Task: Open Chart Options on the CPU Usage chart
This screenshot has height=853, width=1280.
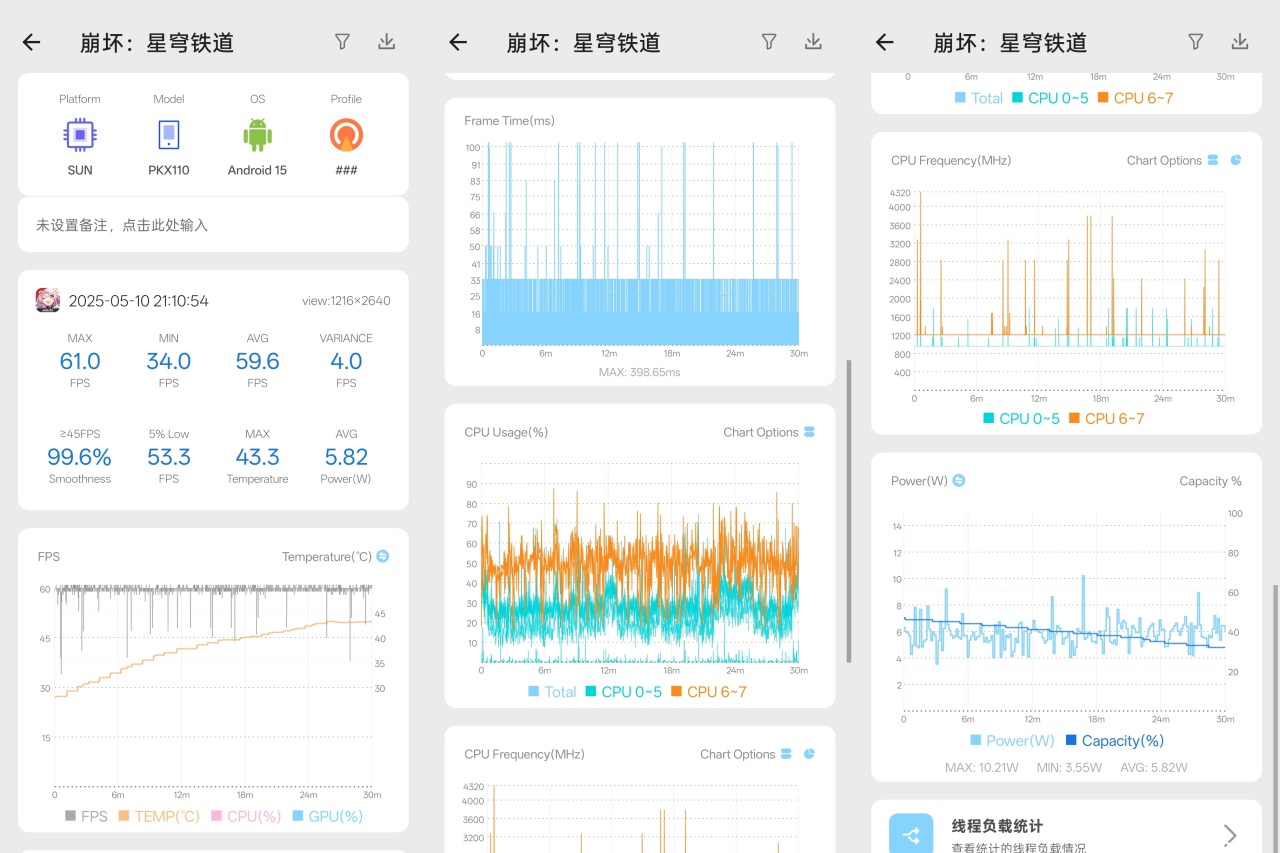Action: tap(761, 432)
